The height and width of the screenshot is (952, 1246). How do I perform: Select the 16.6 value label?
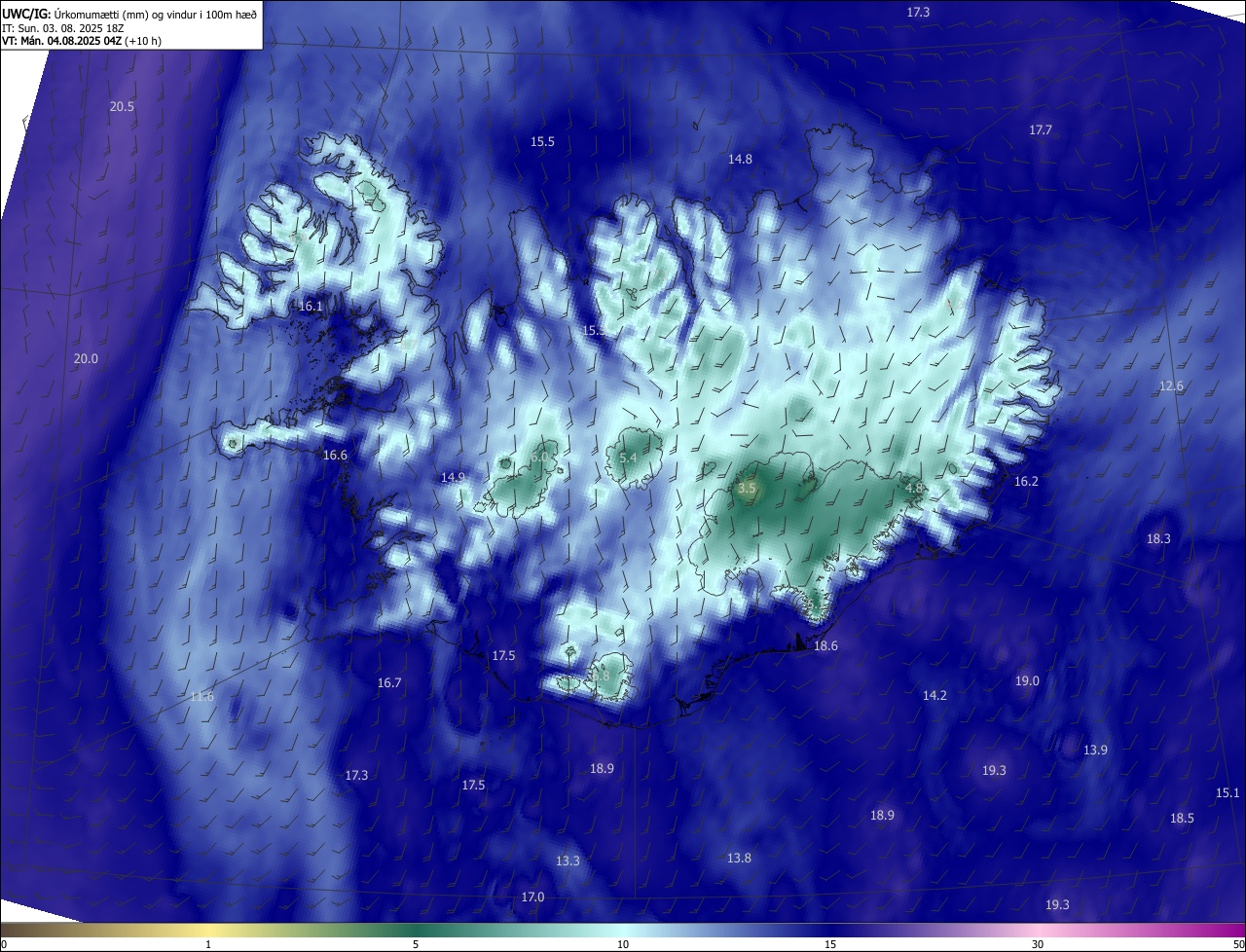(x=335, y=456)
